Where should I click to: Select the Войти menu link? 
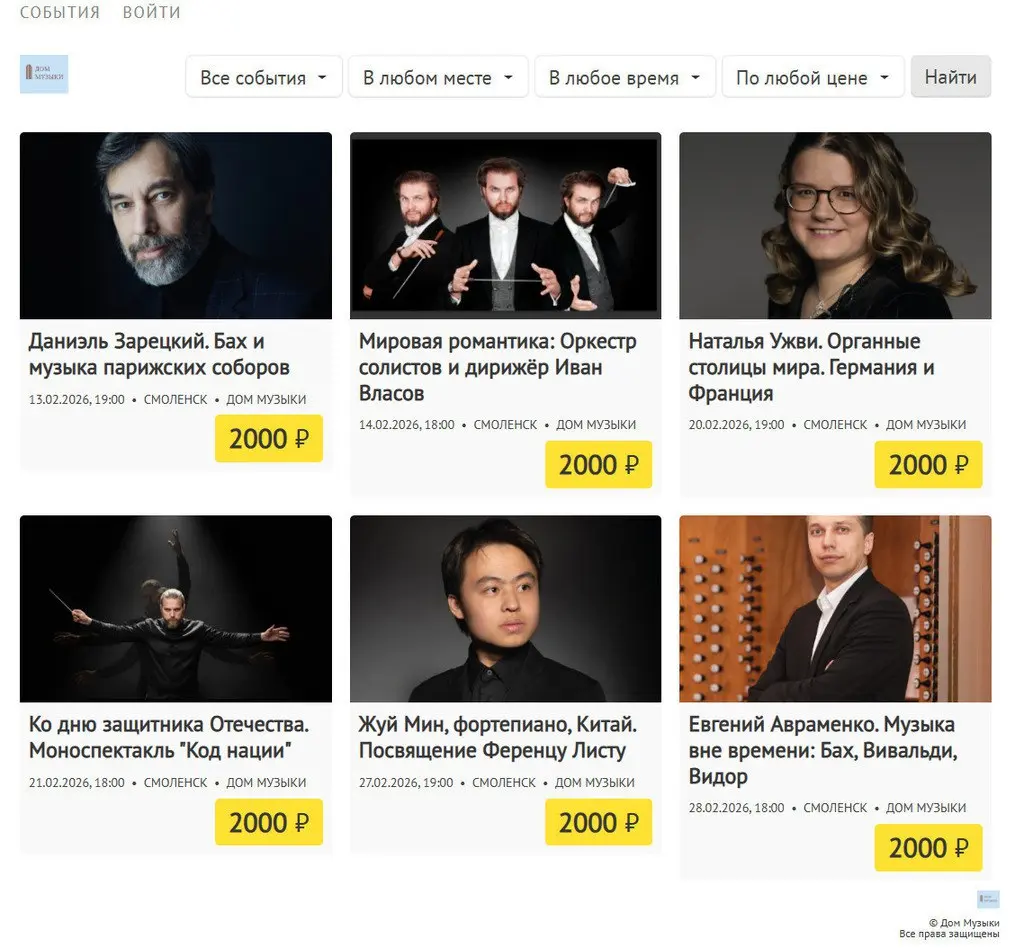click(151, 13)
